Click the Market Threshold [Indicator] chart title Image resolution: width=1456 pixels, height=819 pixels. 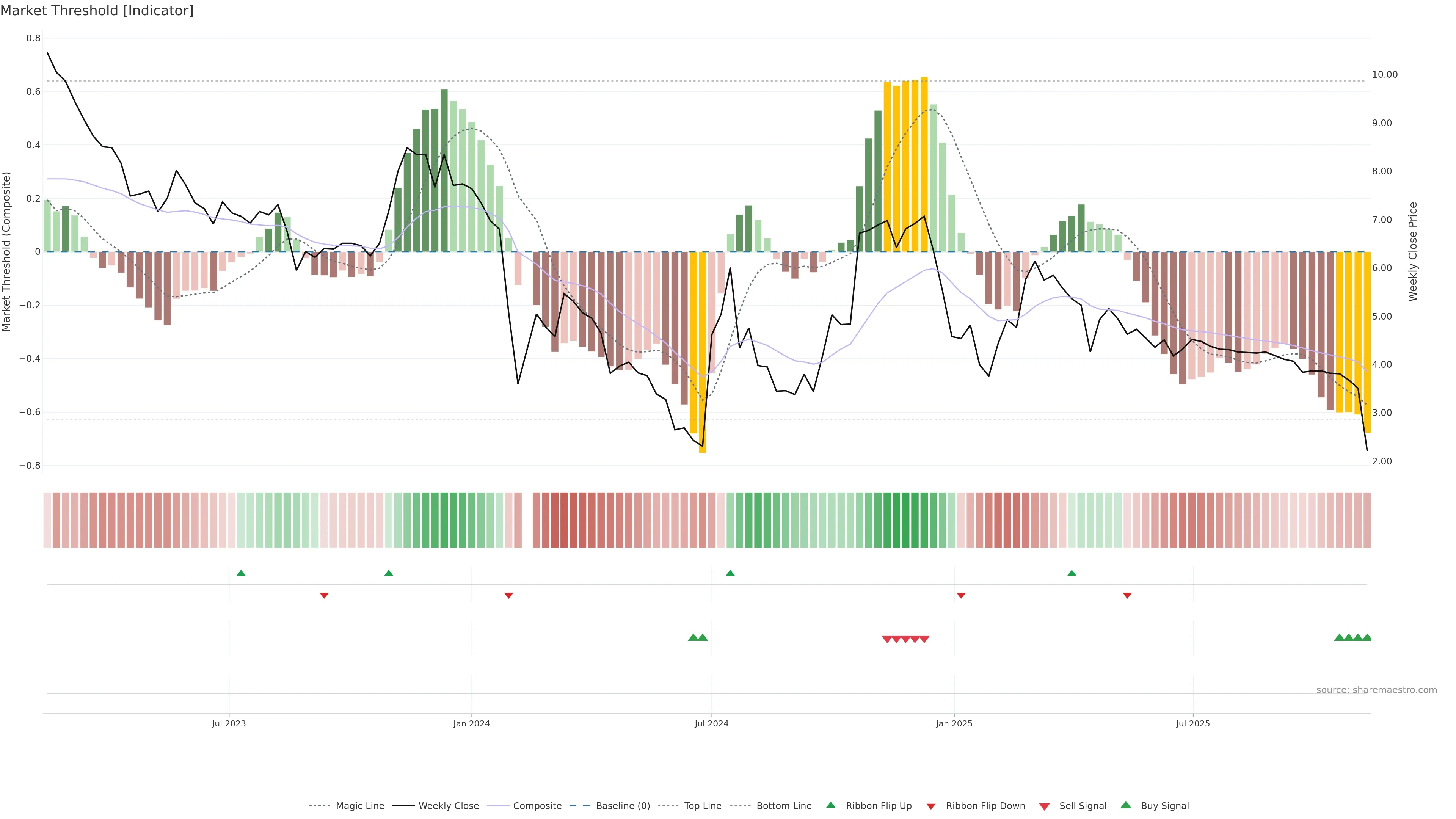[x=97, y=10]
